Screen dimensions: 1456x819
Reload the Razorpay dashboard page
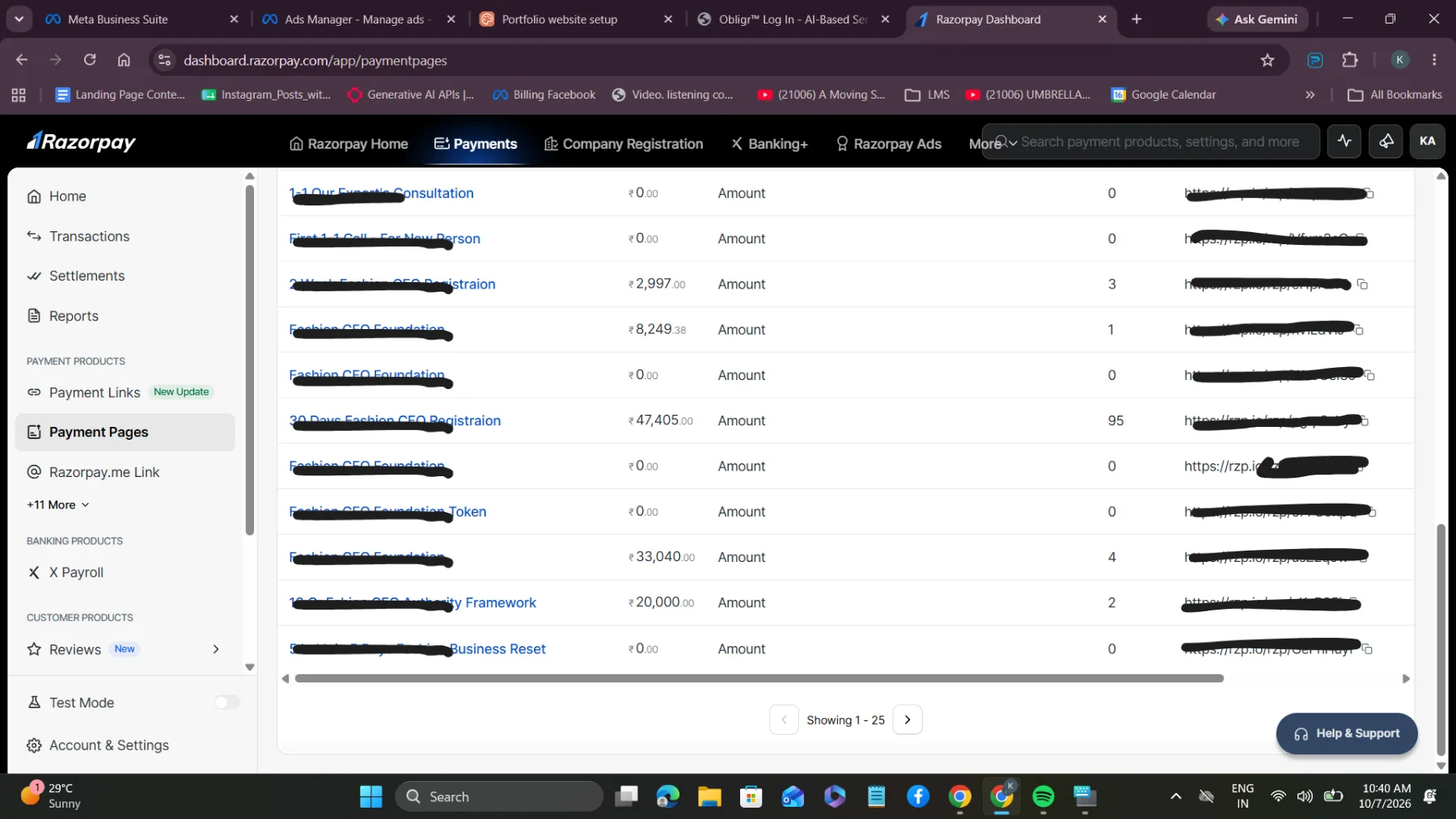click(x=90, y=60)
